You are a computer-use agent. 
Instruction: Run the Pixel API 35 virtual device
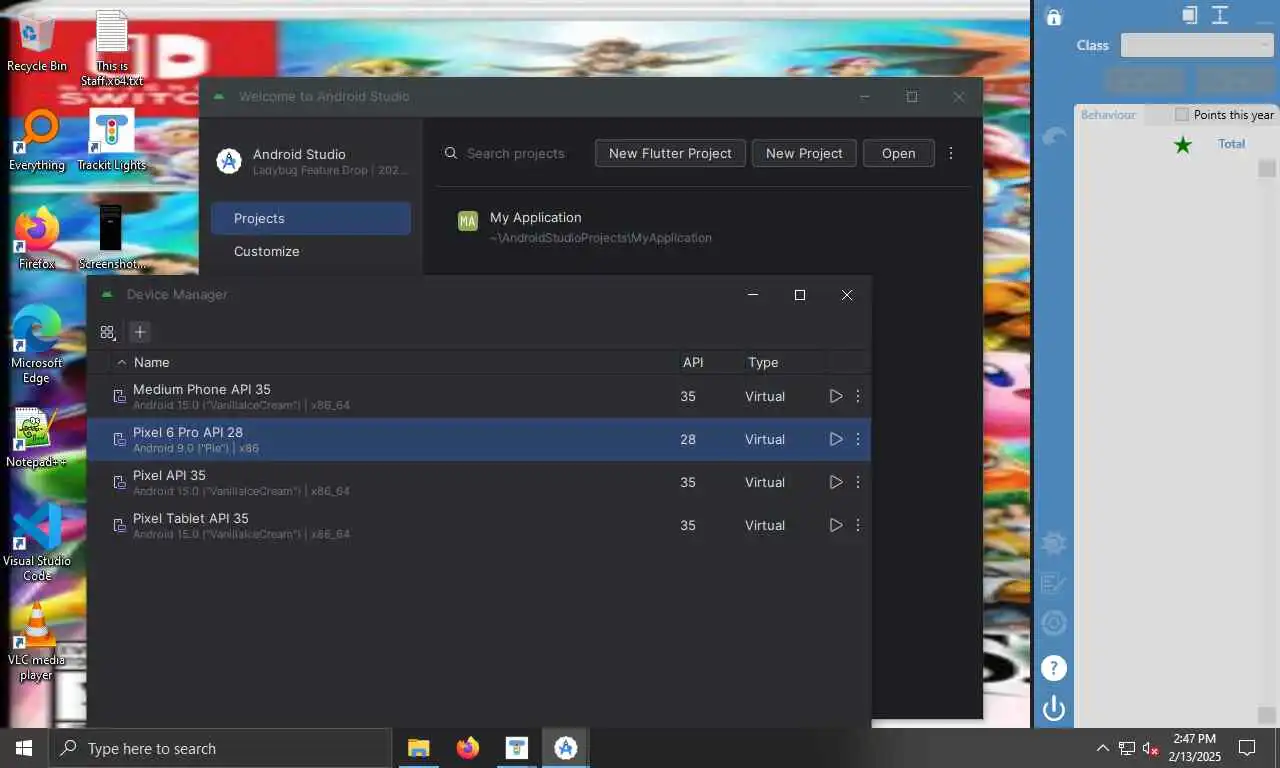point(836,482)
